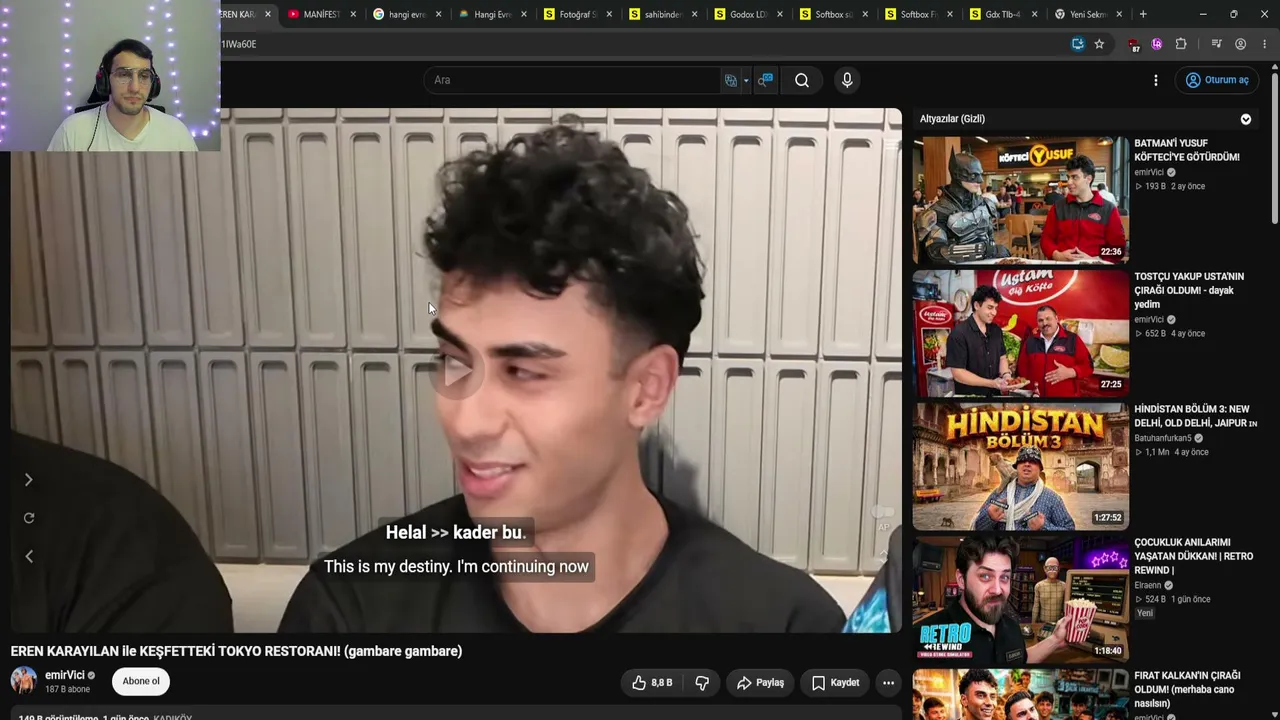This screenshot has height=720, width=1280.
Task: Click the red extension icon with badge
Action: (1133, 45)
